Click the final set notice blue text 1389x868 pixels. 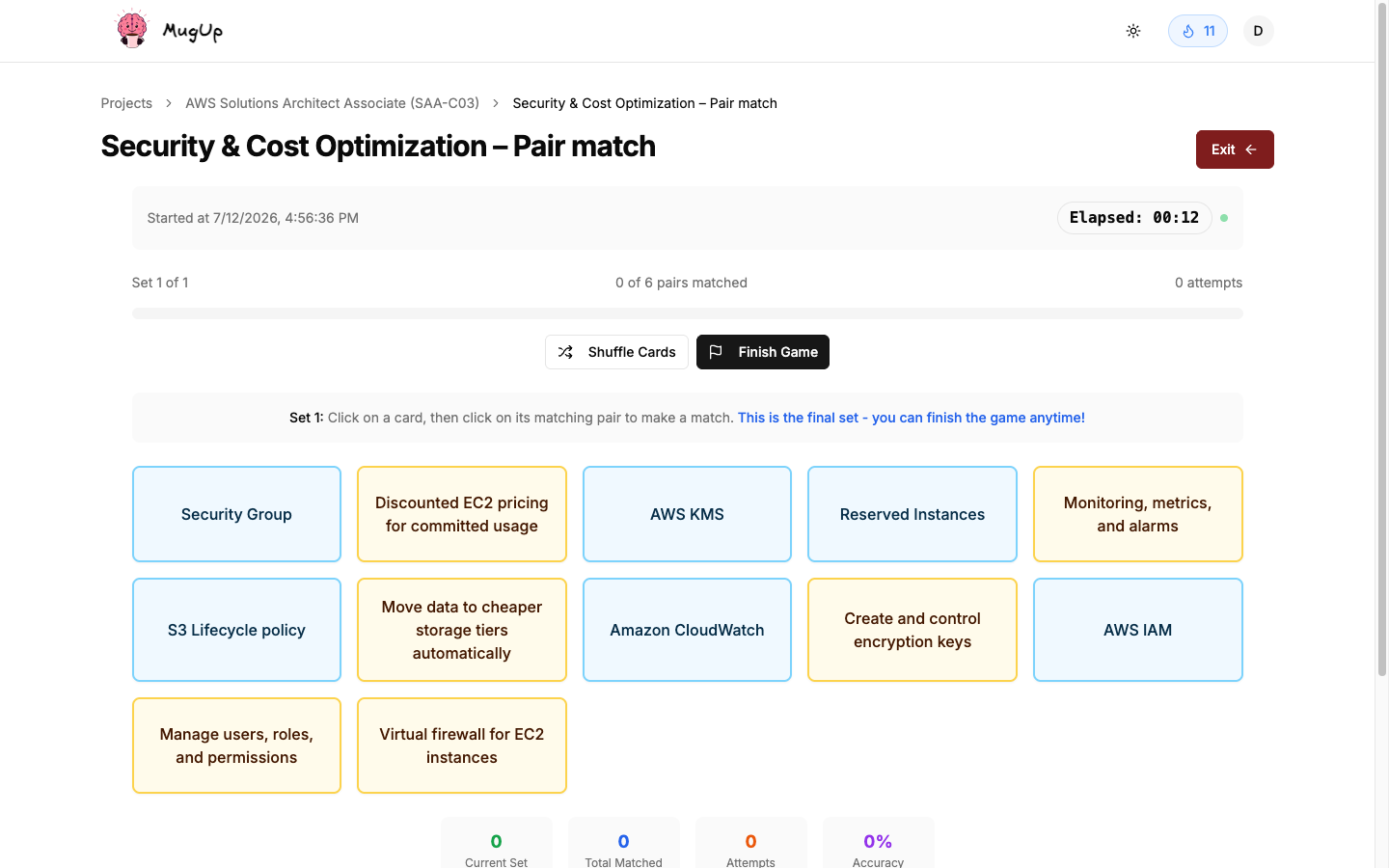click(912, 418)
